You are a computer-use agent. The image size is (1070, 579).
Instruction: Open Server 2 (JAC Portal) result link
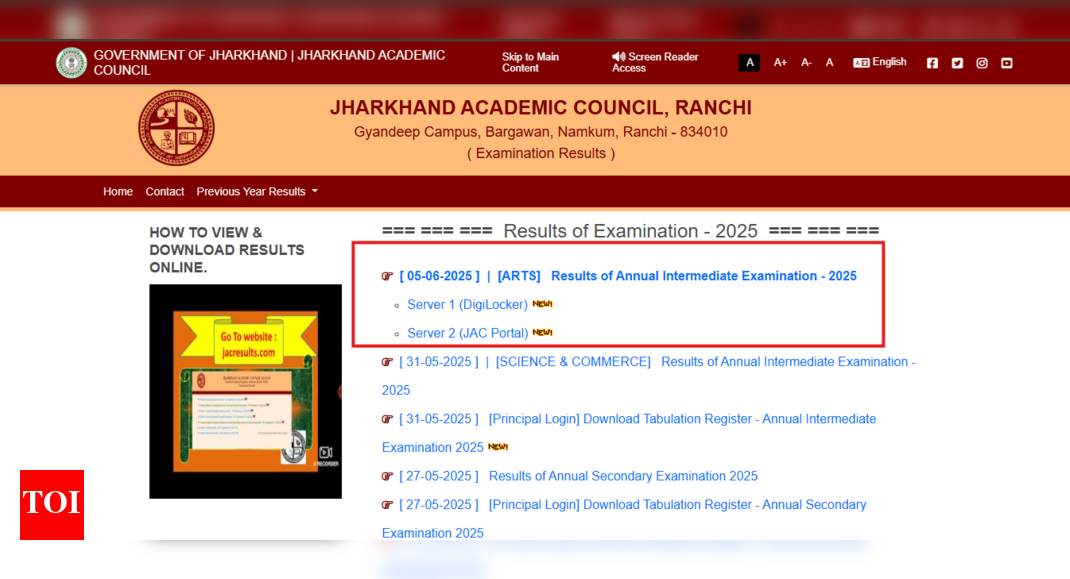click(x=467, y=333)
